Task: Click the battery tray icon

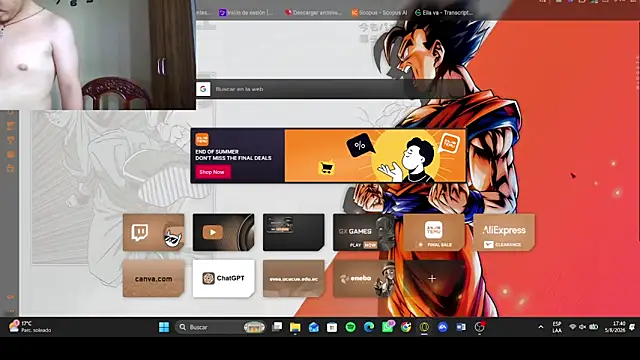Action: pos(594,327)
